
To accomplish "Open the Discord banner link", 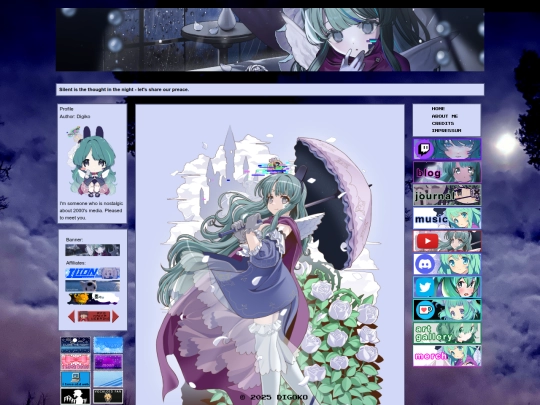I will point(447,264).
